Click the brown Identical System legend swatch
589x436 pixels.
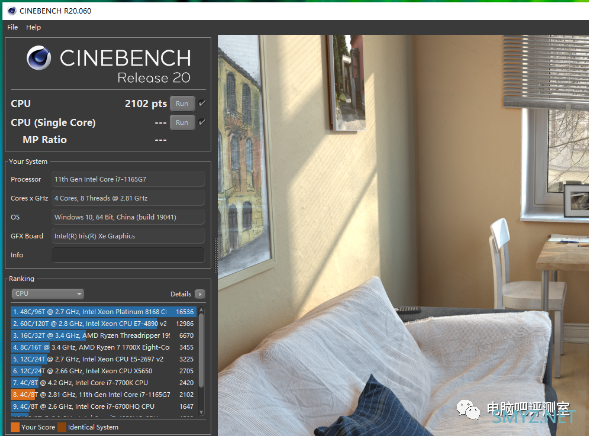[62, 427]
